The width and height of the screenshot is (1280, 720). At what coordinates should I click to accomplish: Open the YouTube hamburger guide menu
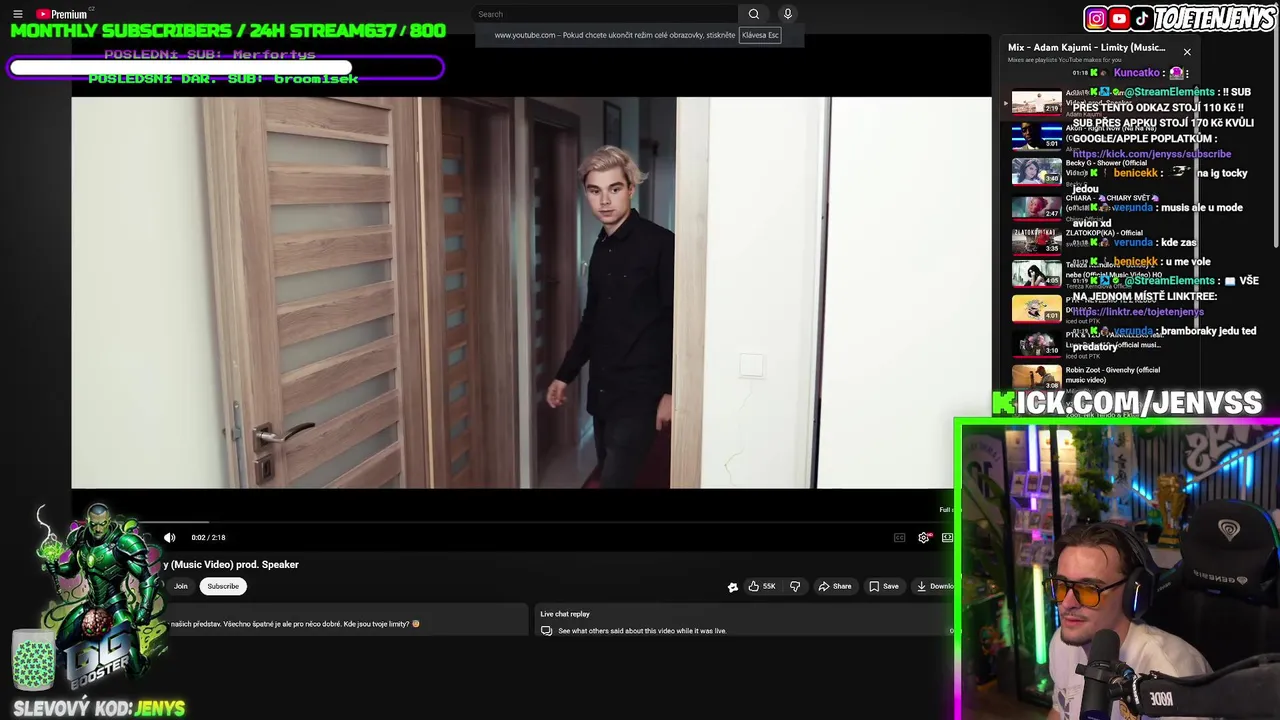tap(17, 14)
